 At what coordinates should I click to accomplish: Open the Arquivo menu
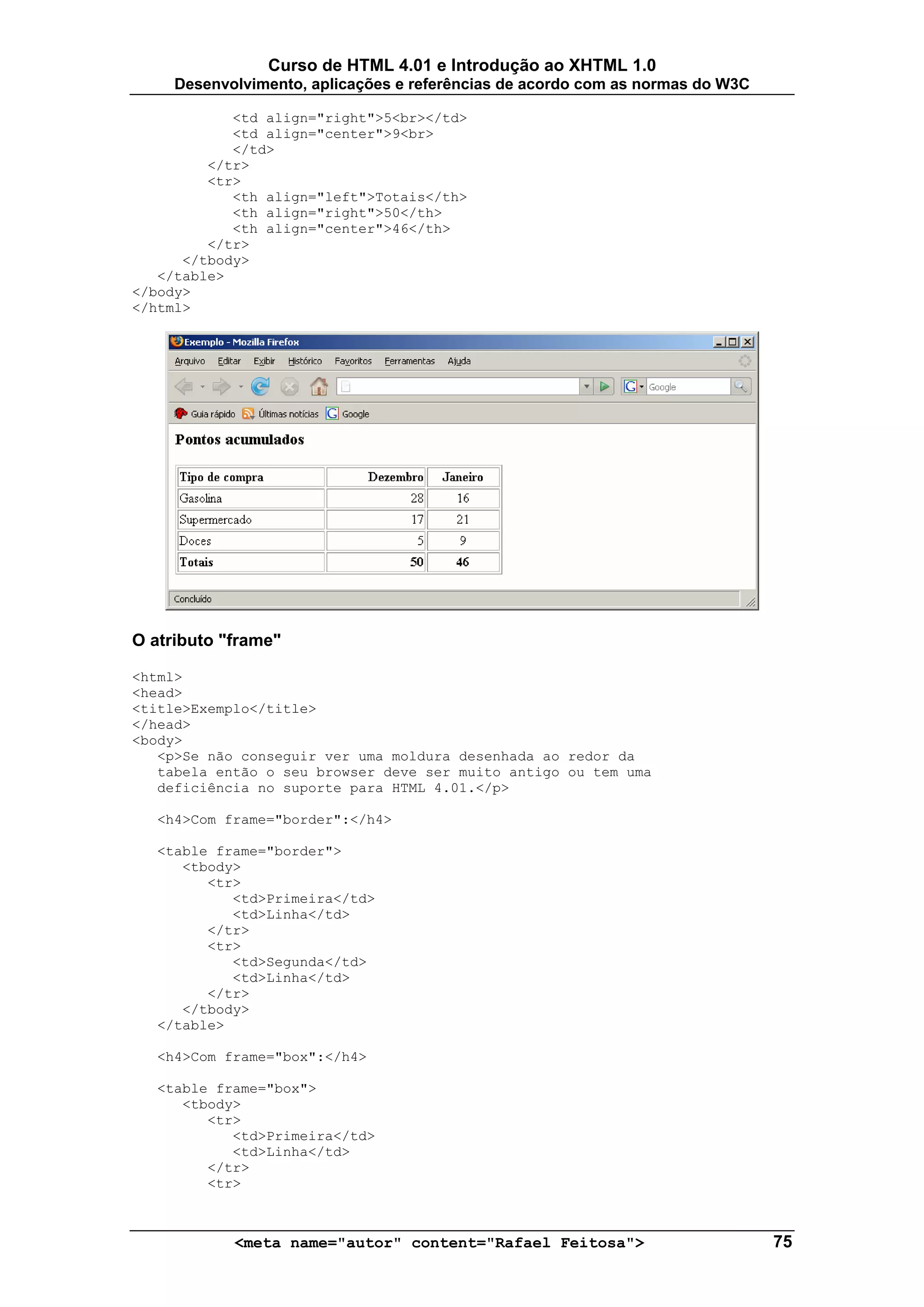click(189, 361)
